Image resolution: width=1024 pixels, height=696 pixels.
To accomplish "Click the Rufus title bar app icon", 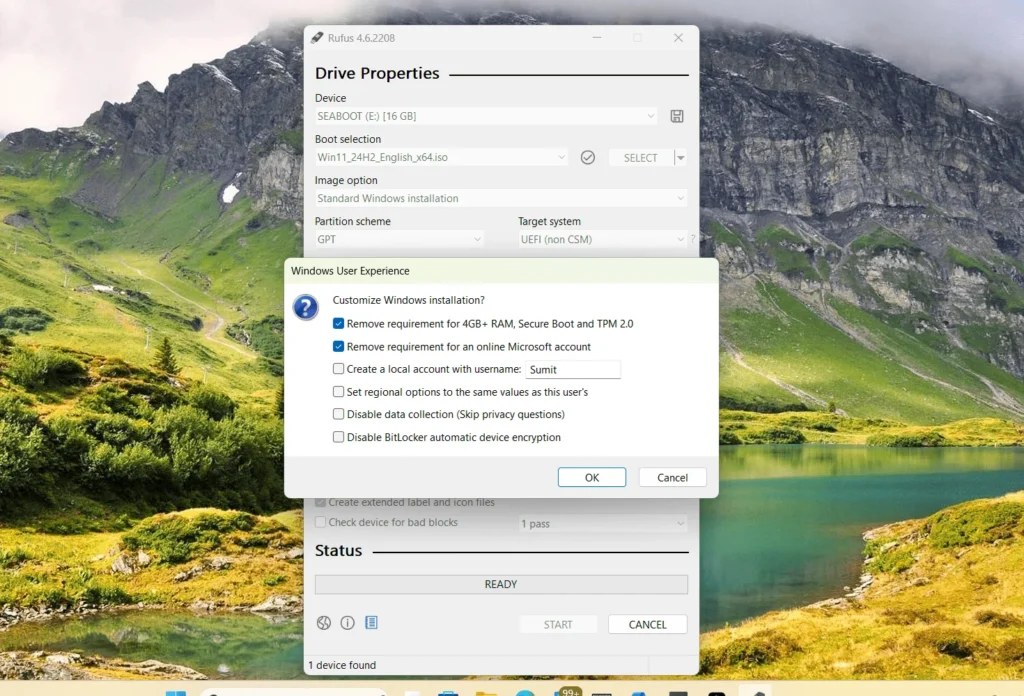I will 317,38.
